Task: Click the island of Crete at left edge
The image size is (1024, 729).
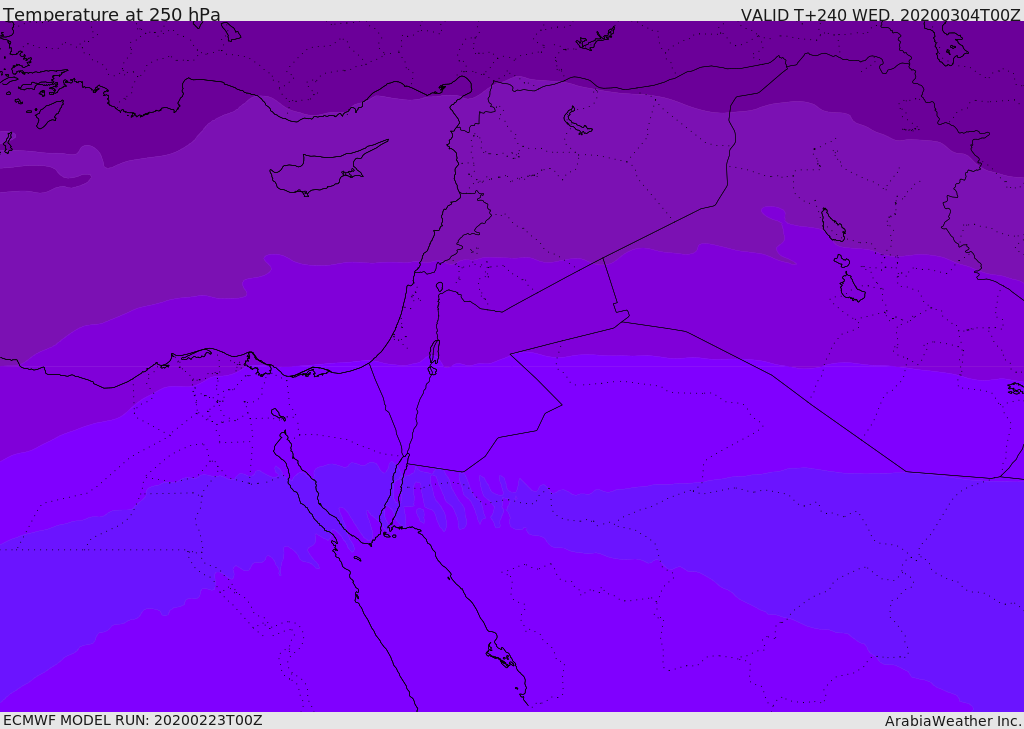Action: click(6, 142)
